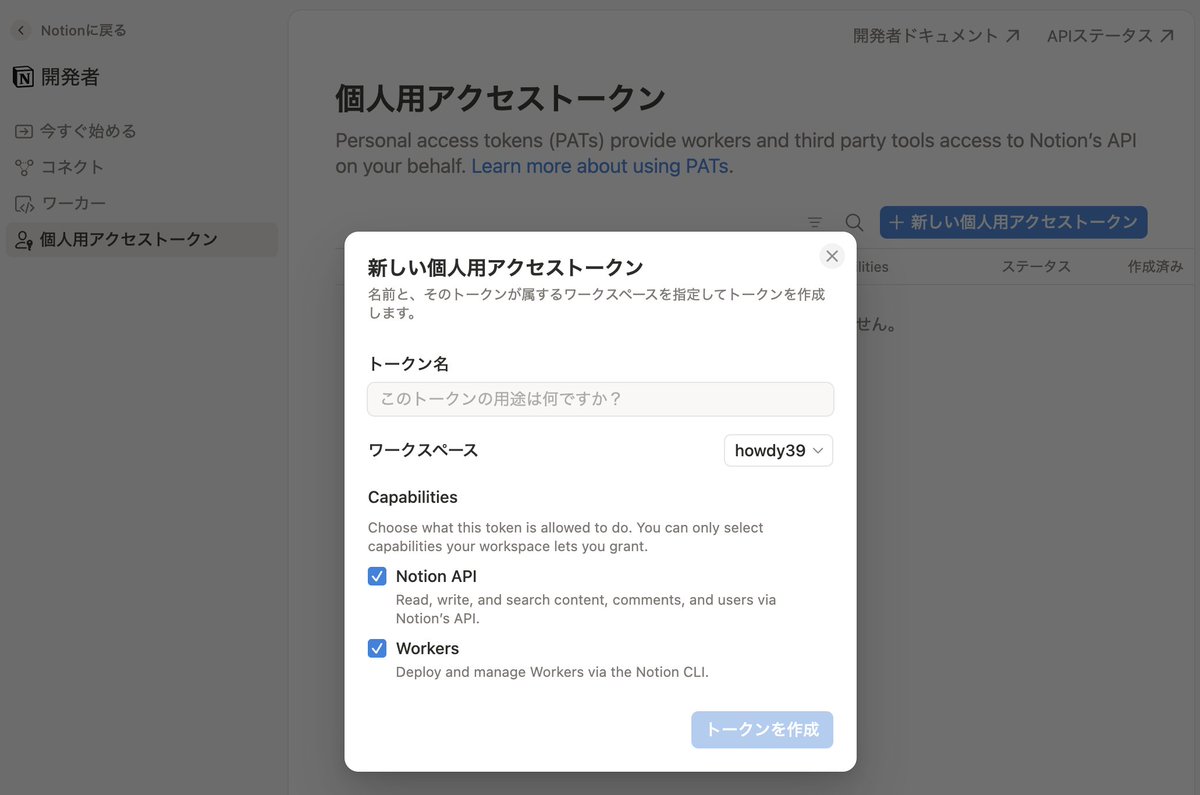Click the 今すぐ始める arrow icon in sidebar
This screenshot has width=1200, height=795.
coord(24,131)
